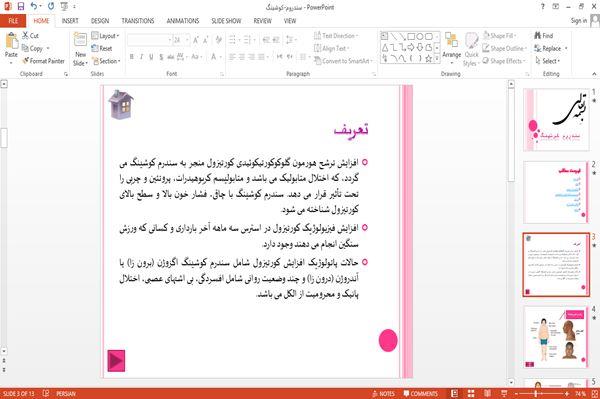This screenshot has height=399, width=600.
Task: Click the spell check icon in status bar
Action: [46, 393]
